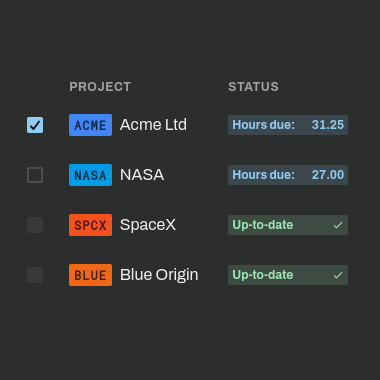Click SpaceX Up-to-date status pill
The width and height of the screenshot is (380, 380).
pos(288,225)
